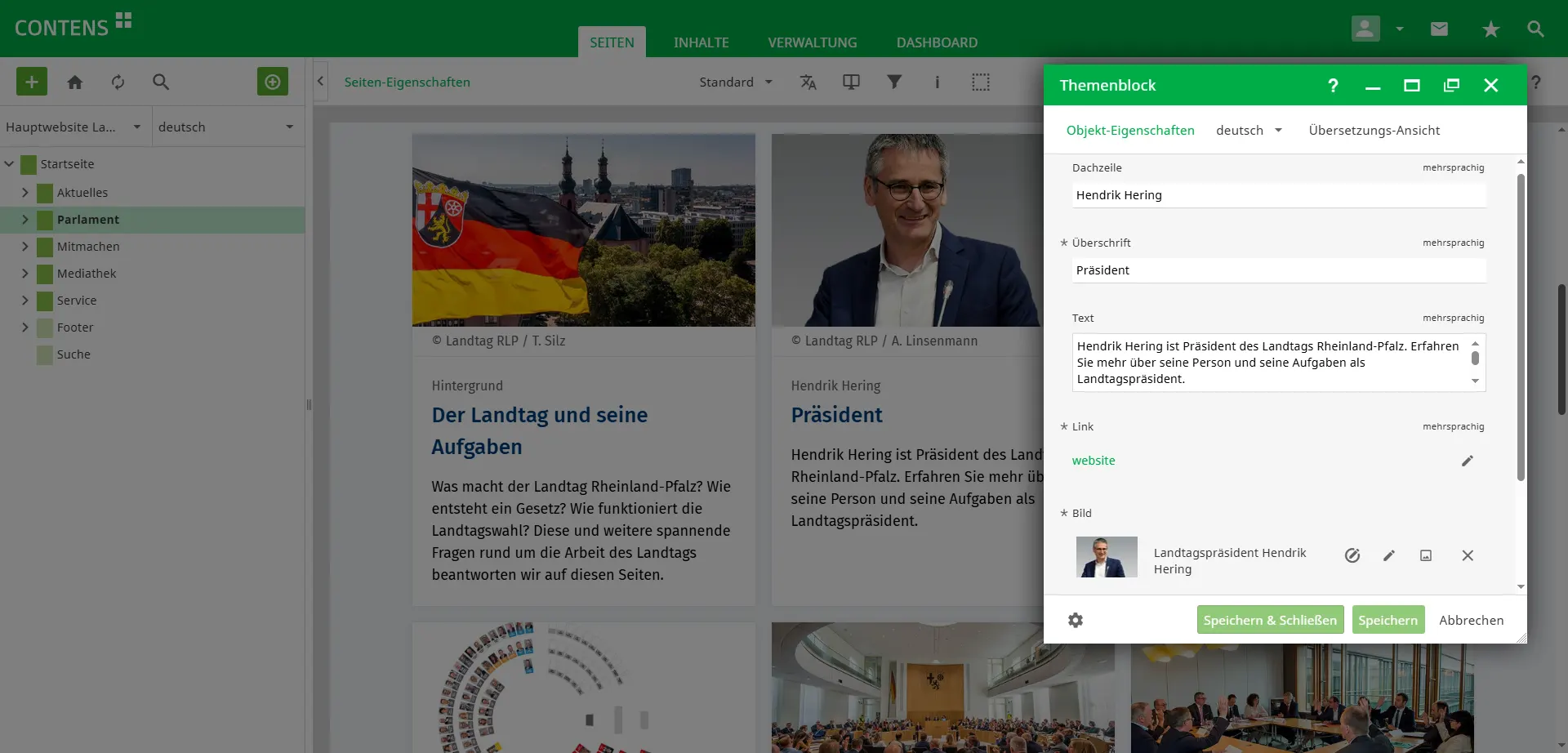This screenshot has width=1568, height=753.
Task: Remove the Landtagspräsident image with X icon
Action: pyautogui.click(x=1467, y=555)
